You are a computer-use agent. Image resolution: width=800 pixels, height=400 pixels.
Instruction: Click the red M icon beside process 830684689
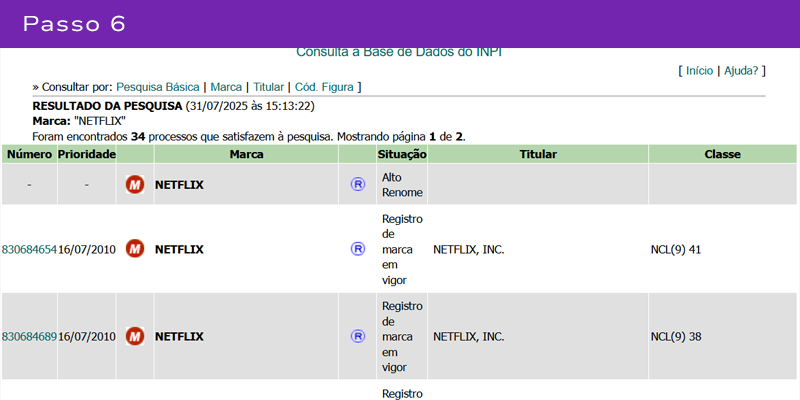[x=135, y=337]
